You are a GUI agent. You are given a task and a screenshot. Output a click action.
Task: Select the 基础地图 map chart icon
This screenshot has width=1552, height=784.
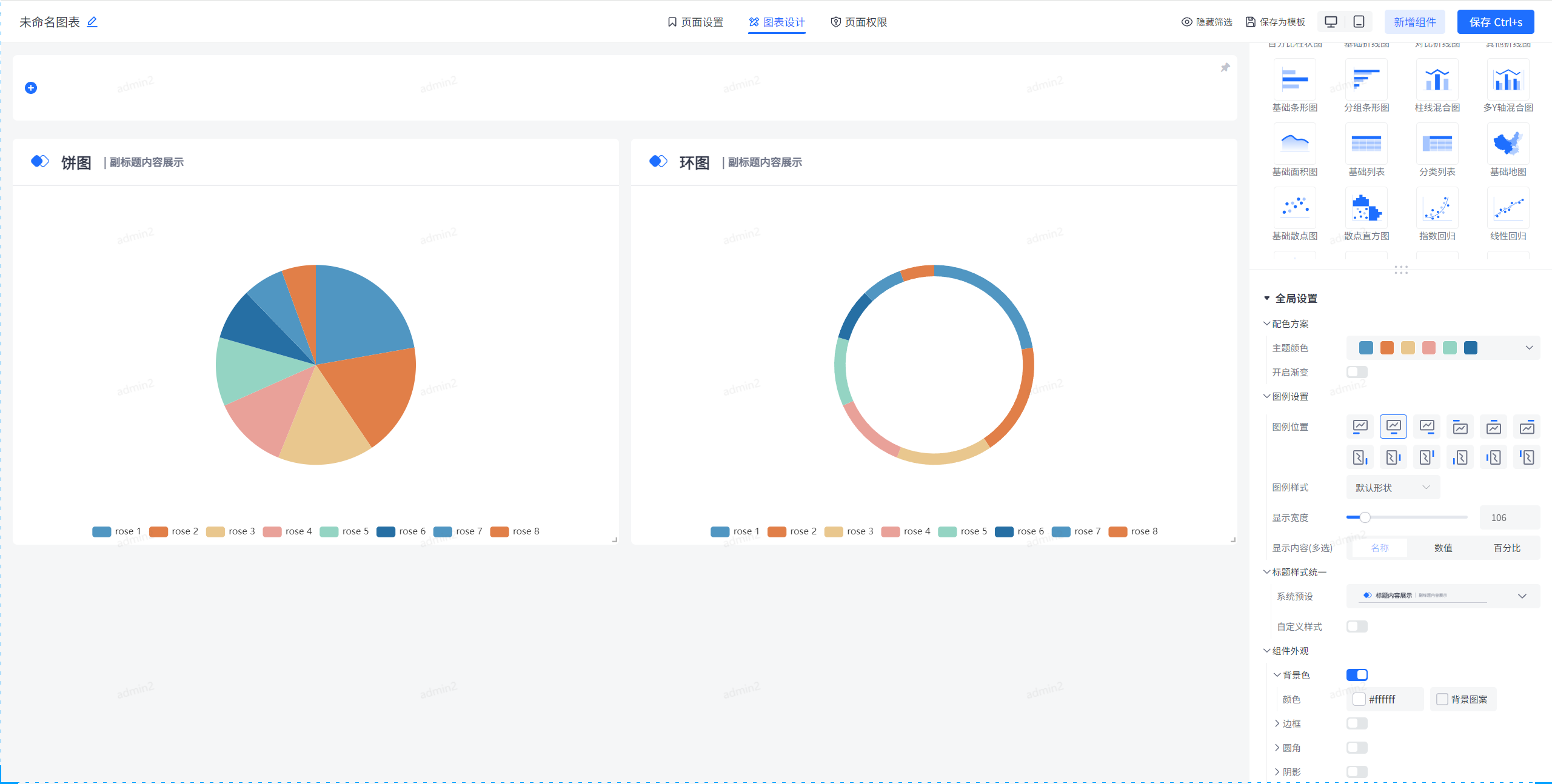pos(1508,145)
